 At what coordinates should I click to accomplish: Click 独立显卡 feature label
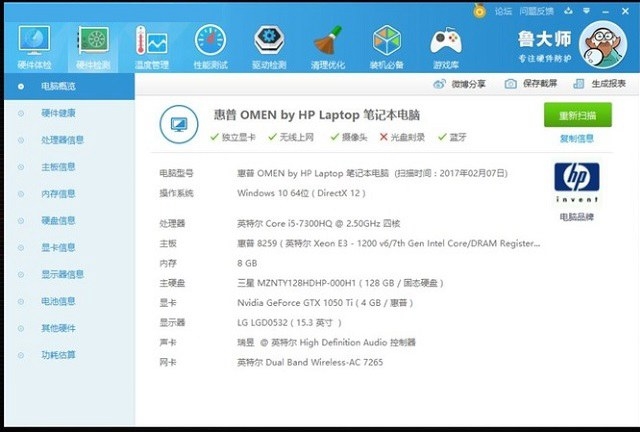(238, 137)
